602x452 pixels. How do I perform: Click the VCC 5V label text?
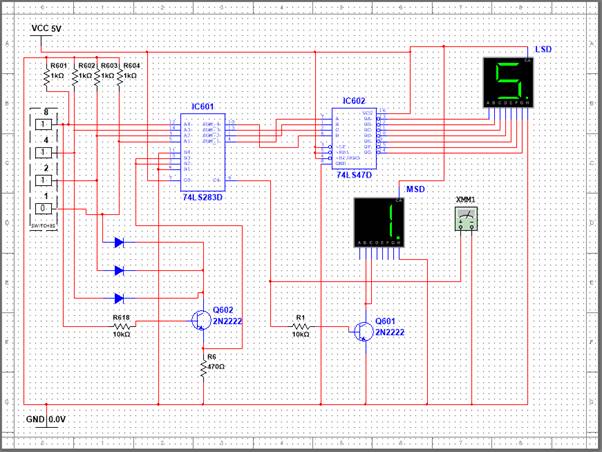[x=46, y=28]
